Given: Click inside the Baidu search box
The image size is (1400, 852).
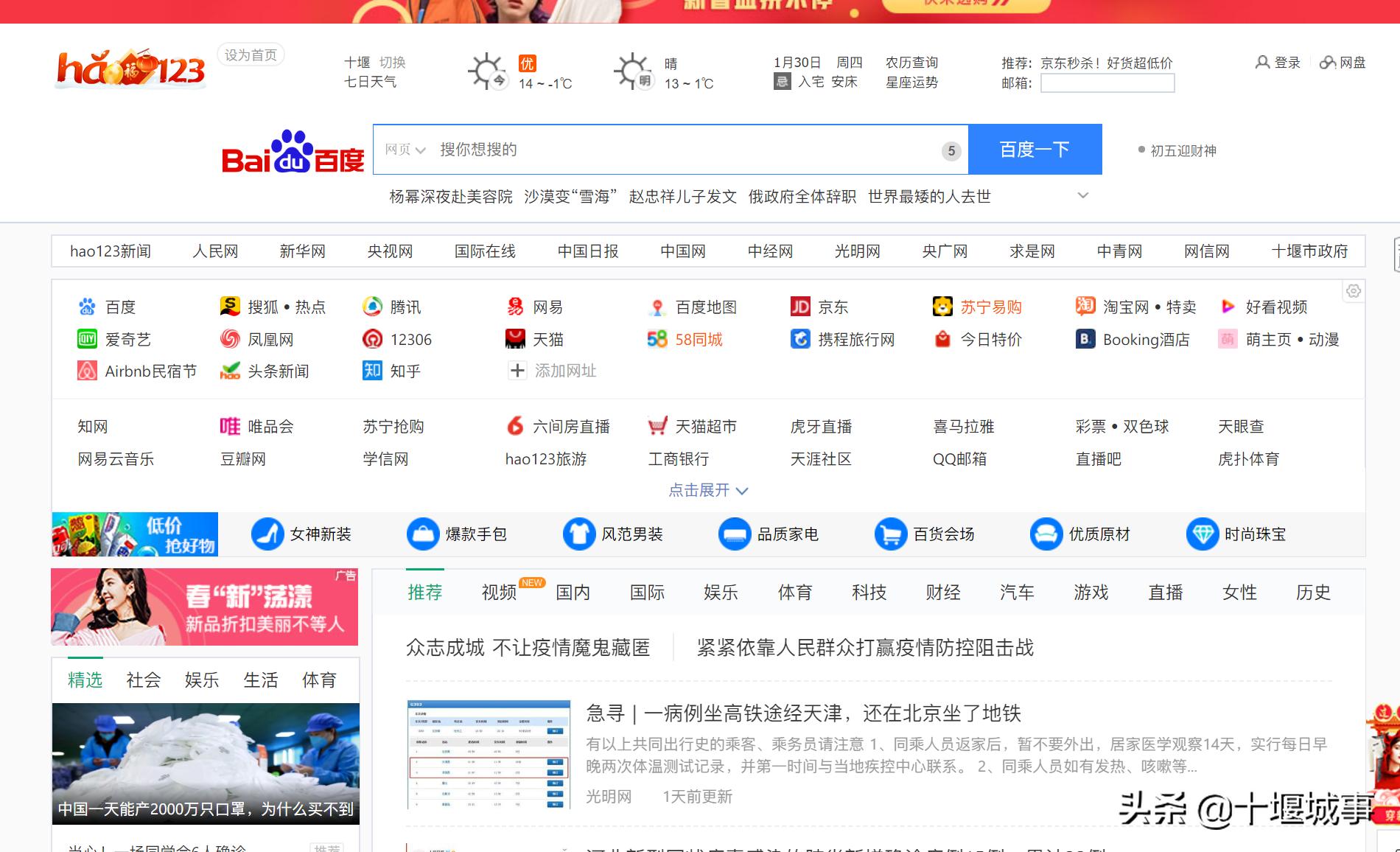Looking at the screenshot, I should coord(663,149).
